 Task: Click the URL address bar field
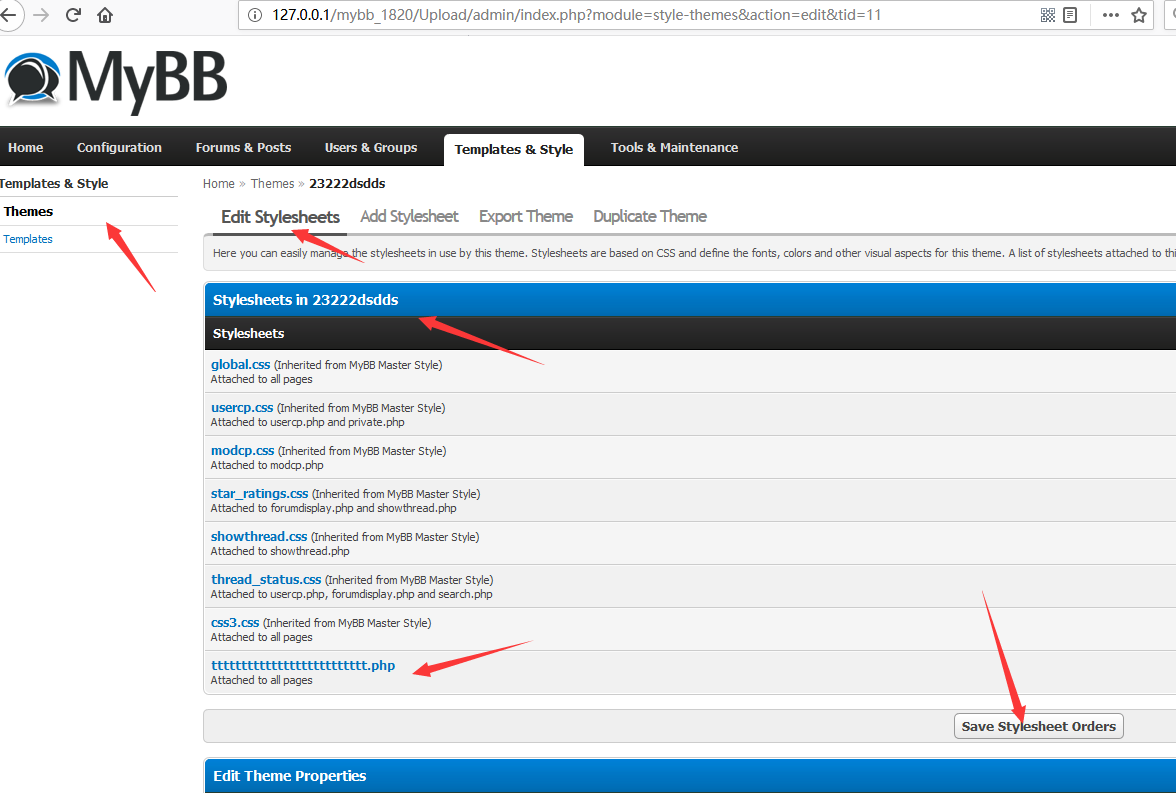pyautogui.click(x=638, y=15)
